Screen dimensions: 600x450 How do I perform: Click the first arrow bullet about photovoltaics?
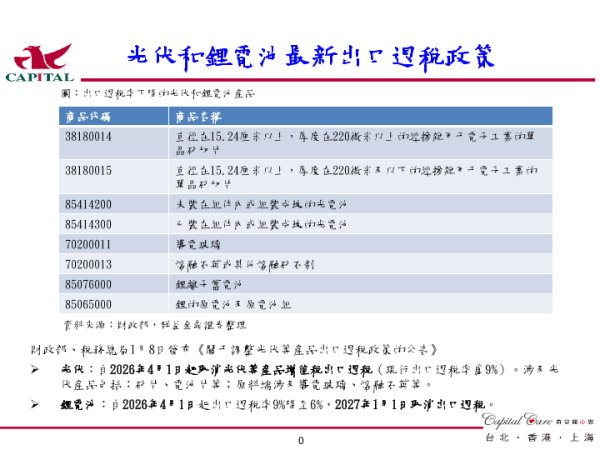tap(36, 369)
